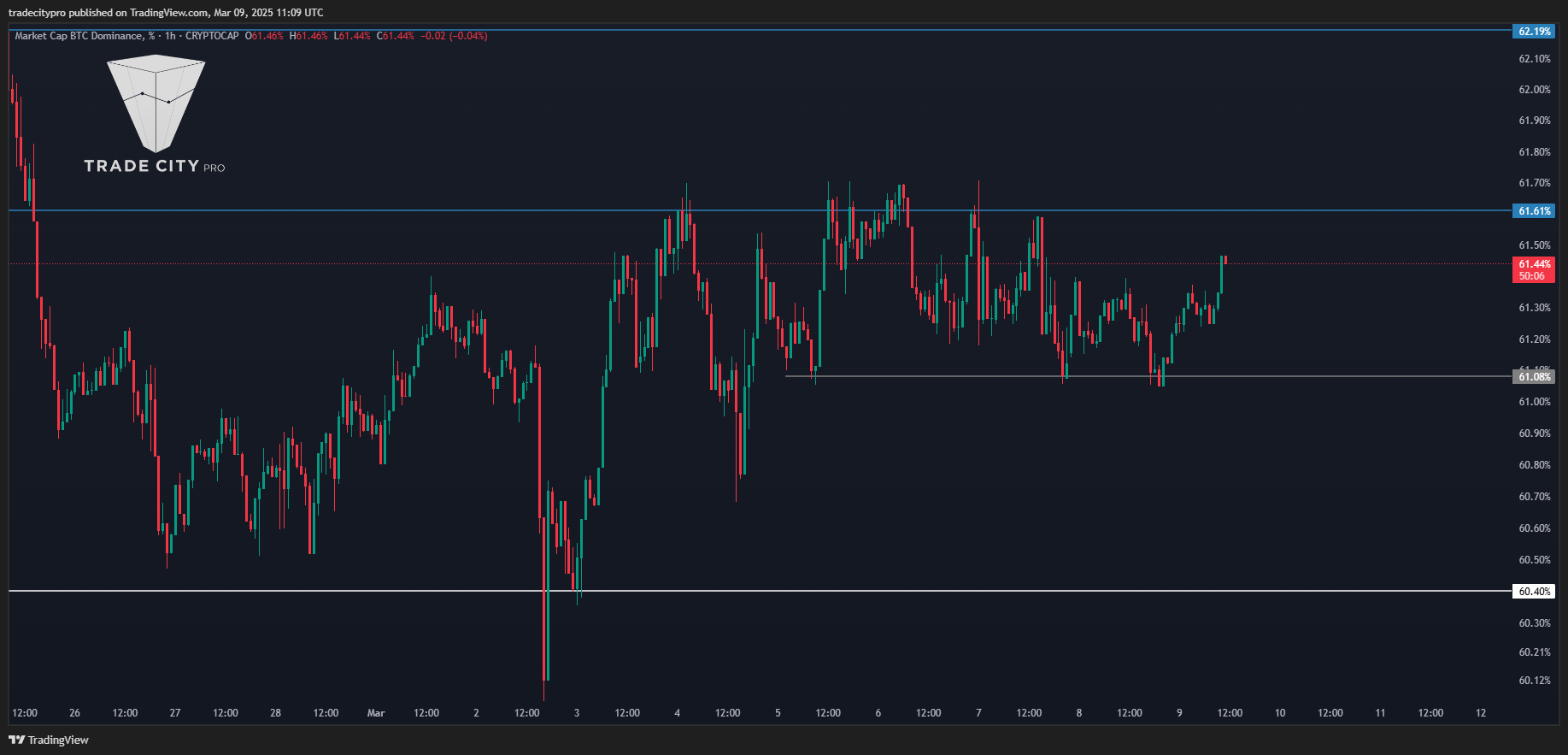Click the 12 date label at axis end

[x=1481, y=713]
